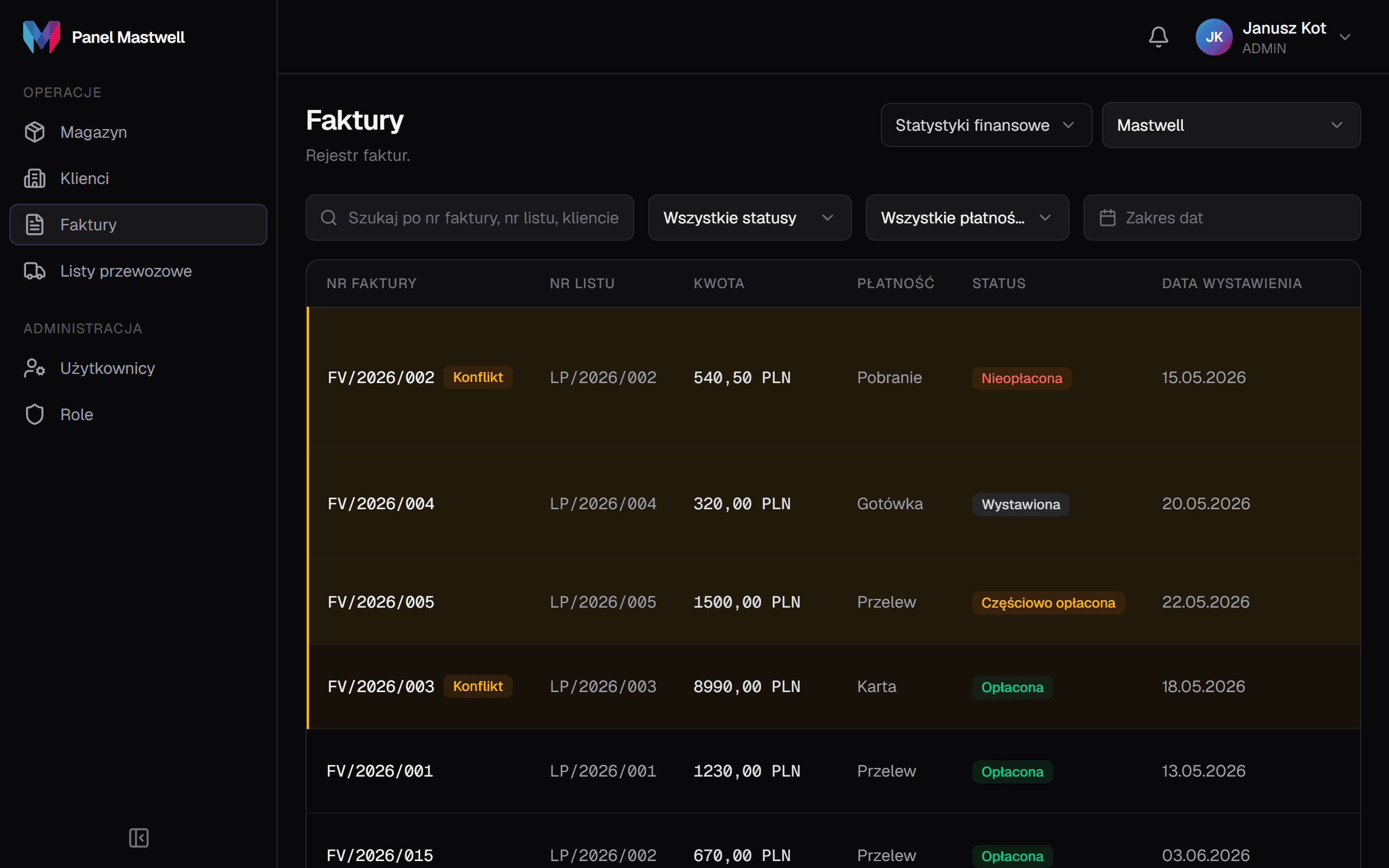Open Wszystkie płatności filter dropdown
Viewport: 1389px width, 868px height.
pos(967,218)
